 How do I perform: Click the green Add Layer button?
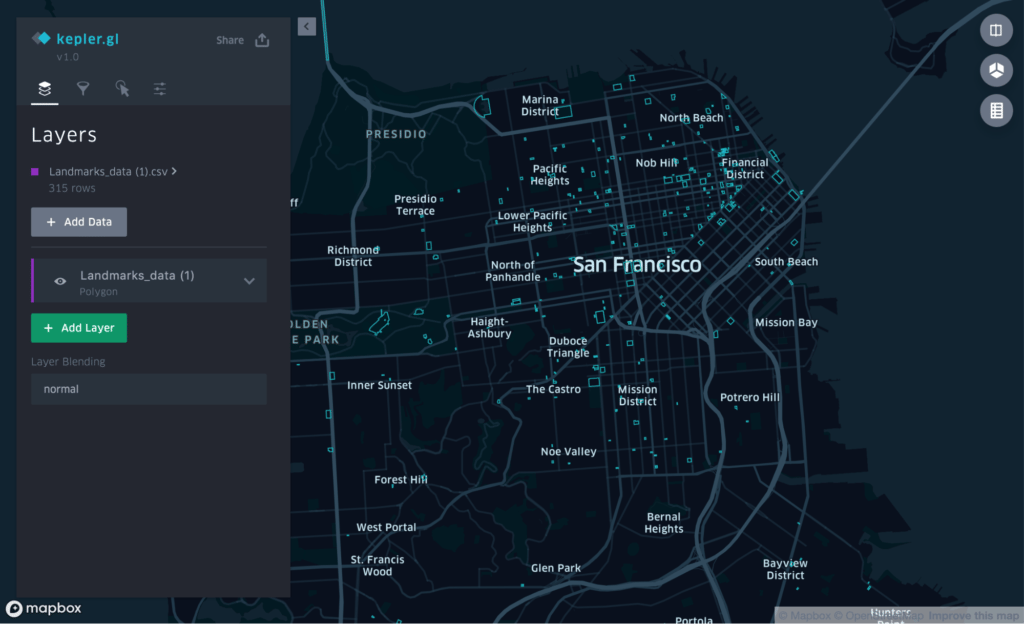click(79, 328)
